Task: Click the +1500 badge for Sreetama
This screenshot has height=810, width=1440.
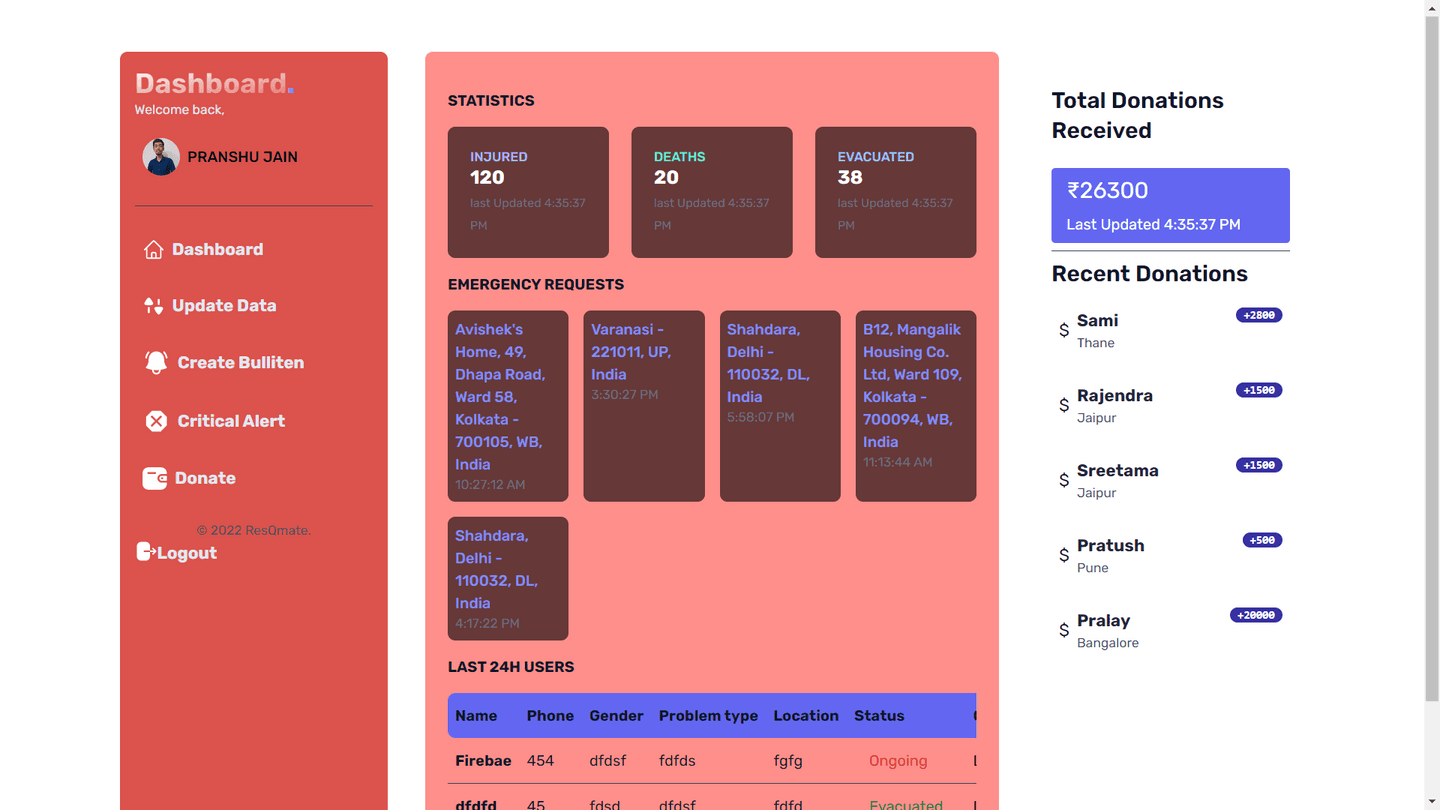Action: coord(1259,465)
